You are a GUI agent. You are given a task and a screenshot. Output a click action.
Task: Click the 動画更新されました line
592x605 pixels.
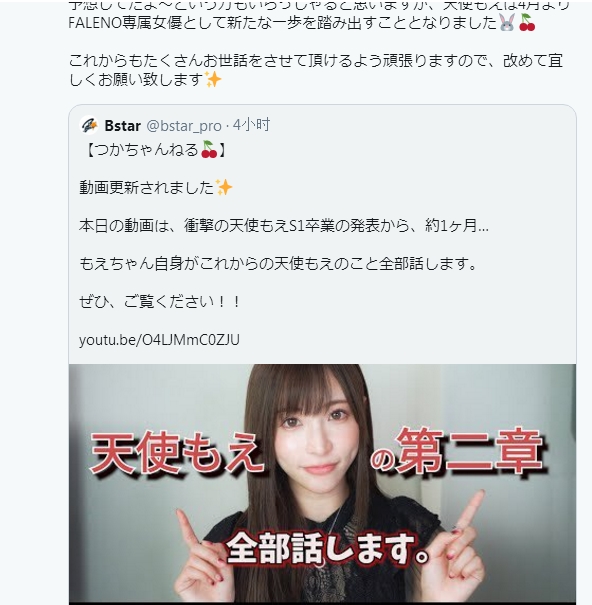pyautogui.click(x=147, y=188)
